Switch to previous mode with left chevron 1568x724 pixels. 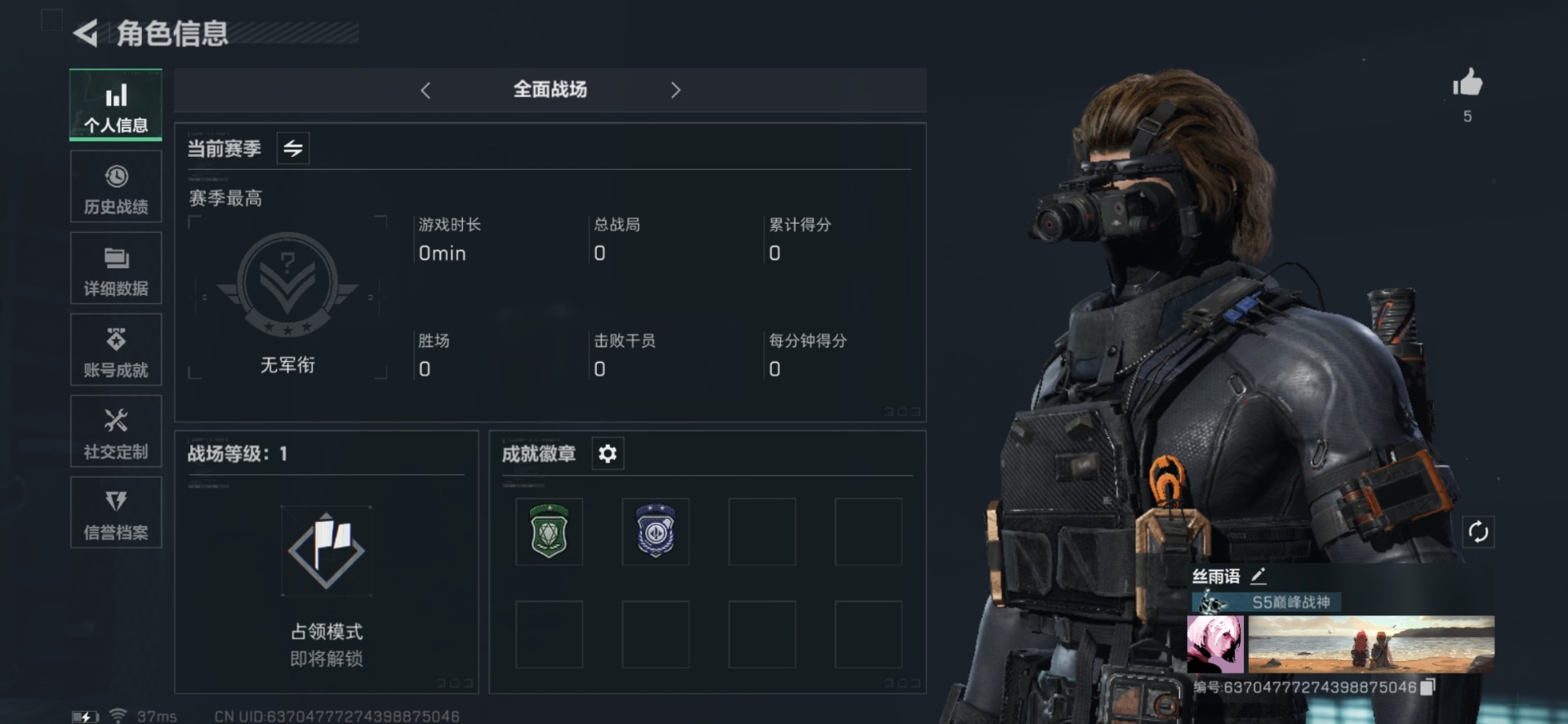pos(425,90)
